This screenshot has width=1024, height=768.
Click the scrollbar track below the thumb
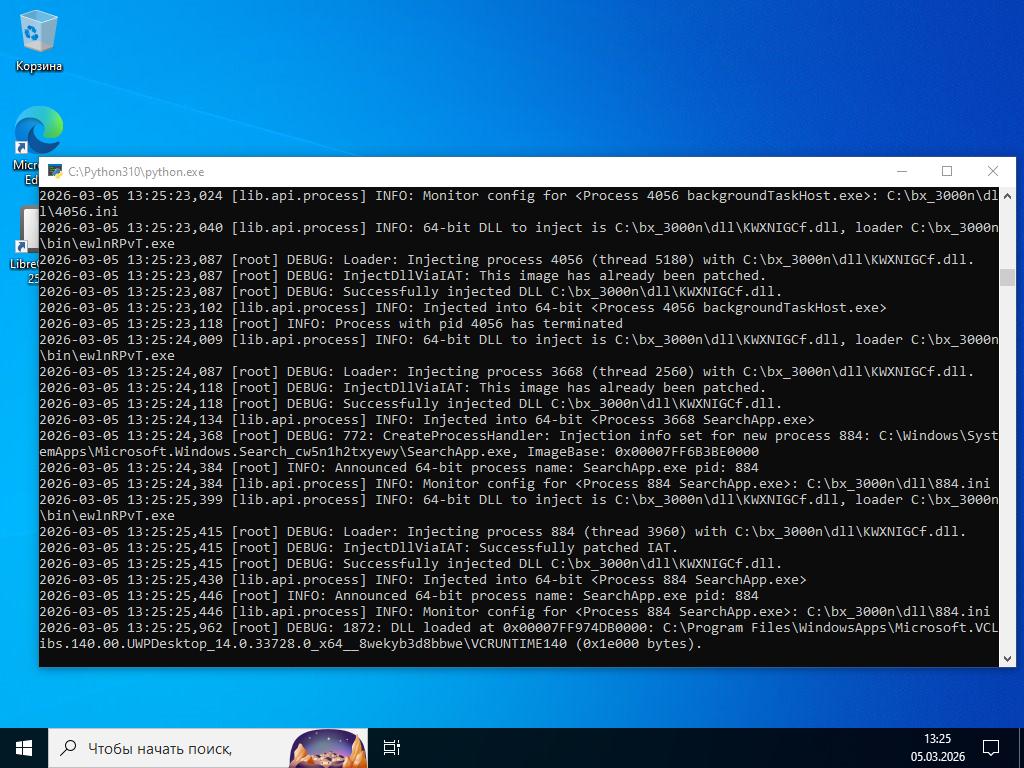[x=1007, y=470]
